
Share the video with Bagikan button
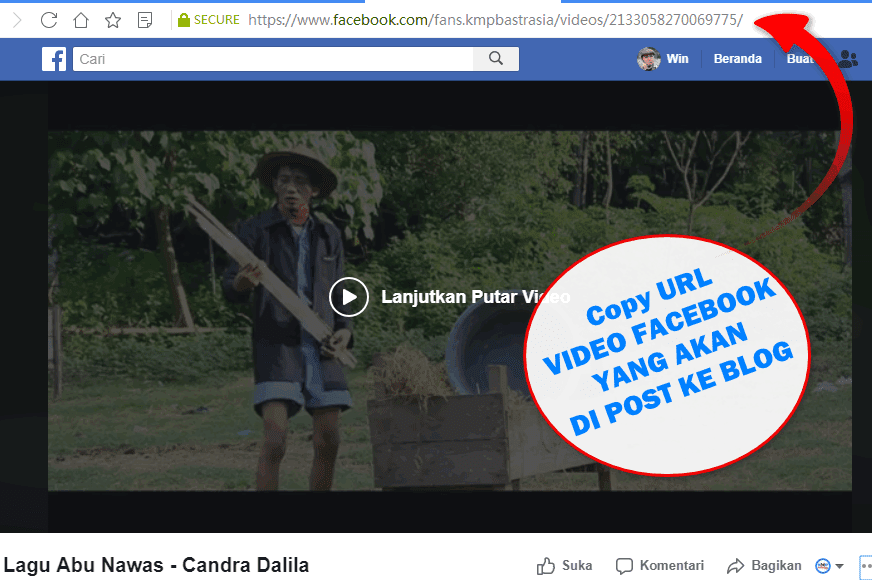[x=764, y=566]
